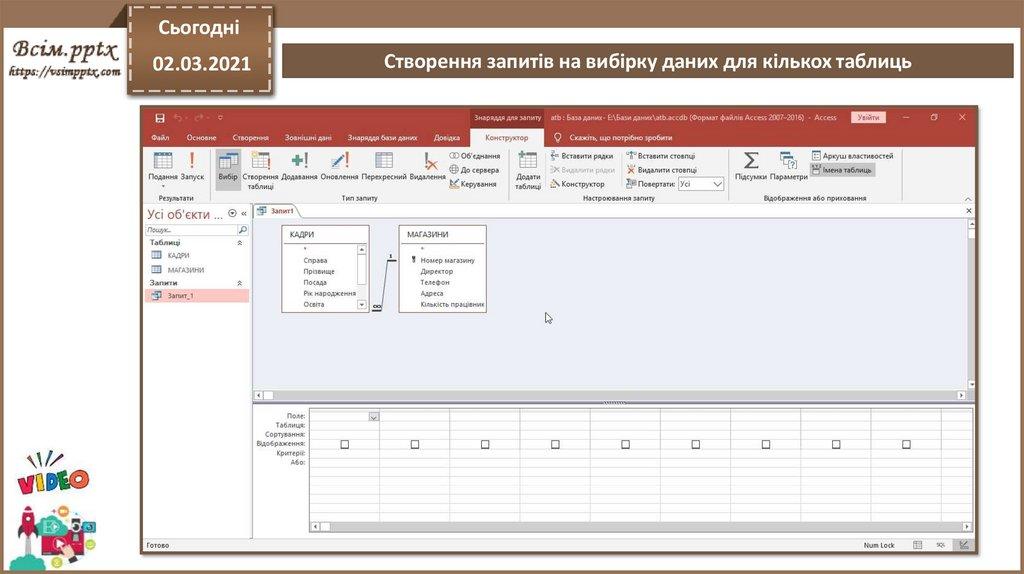Viewport: 1024px width, 574px height.
Task: Click the navigation pane Пошук search field
Action: [190, 230]
